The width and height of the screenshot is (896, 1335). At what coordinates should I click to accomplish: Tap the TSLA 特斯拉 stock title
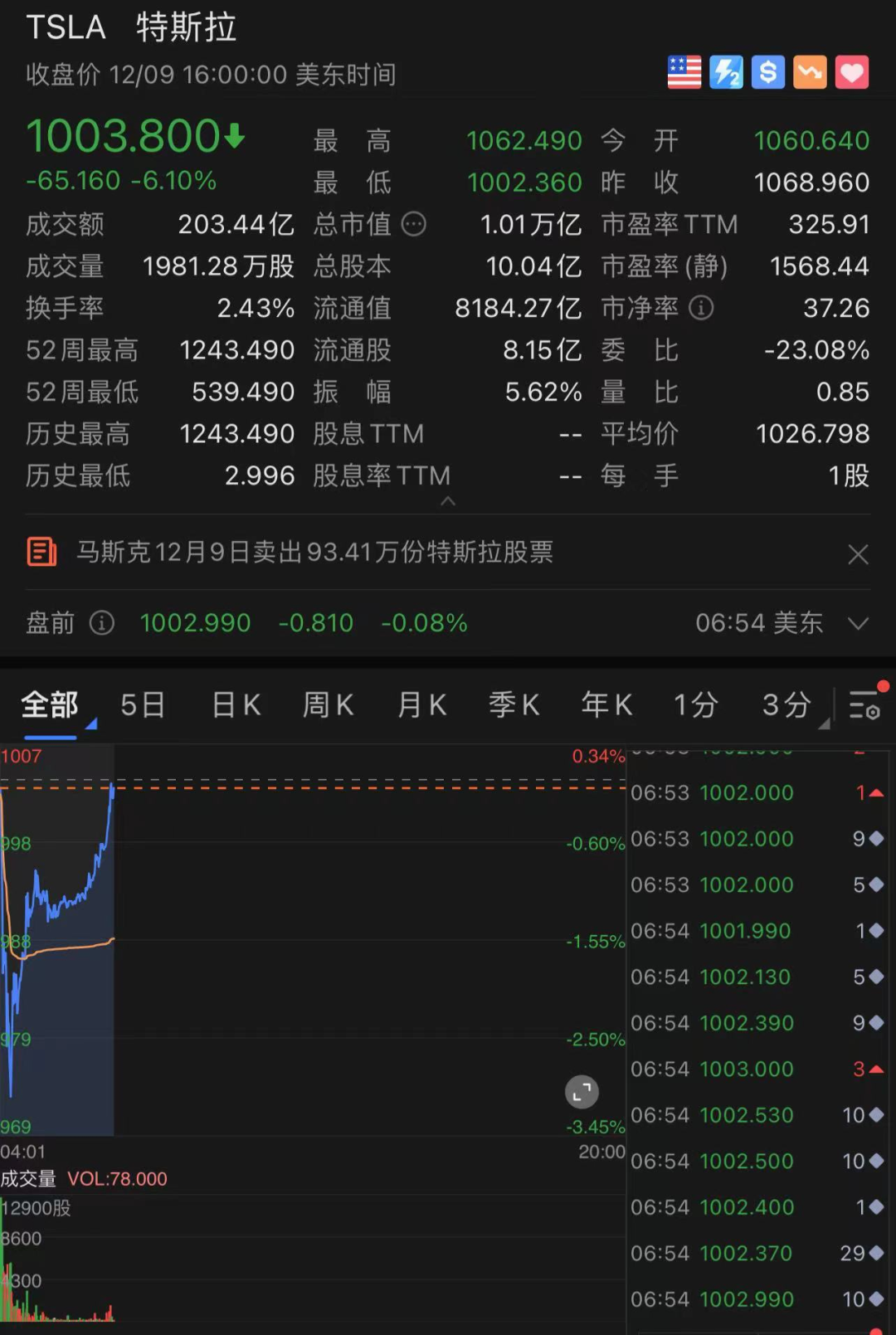click(x=131, y=27)
